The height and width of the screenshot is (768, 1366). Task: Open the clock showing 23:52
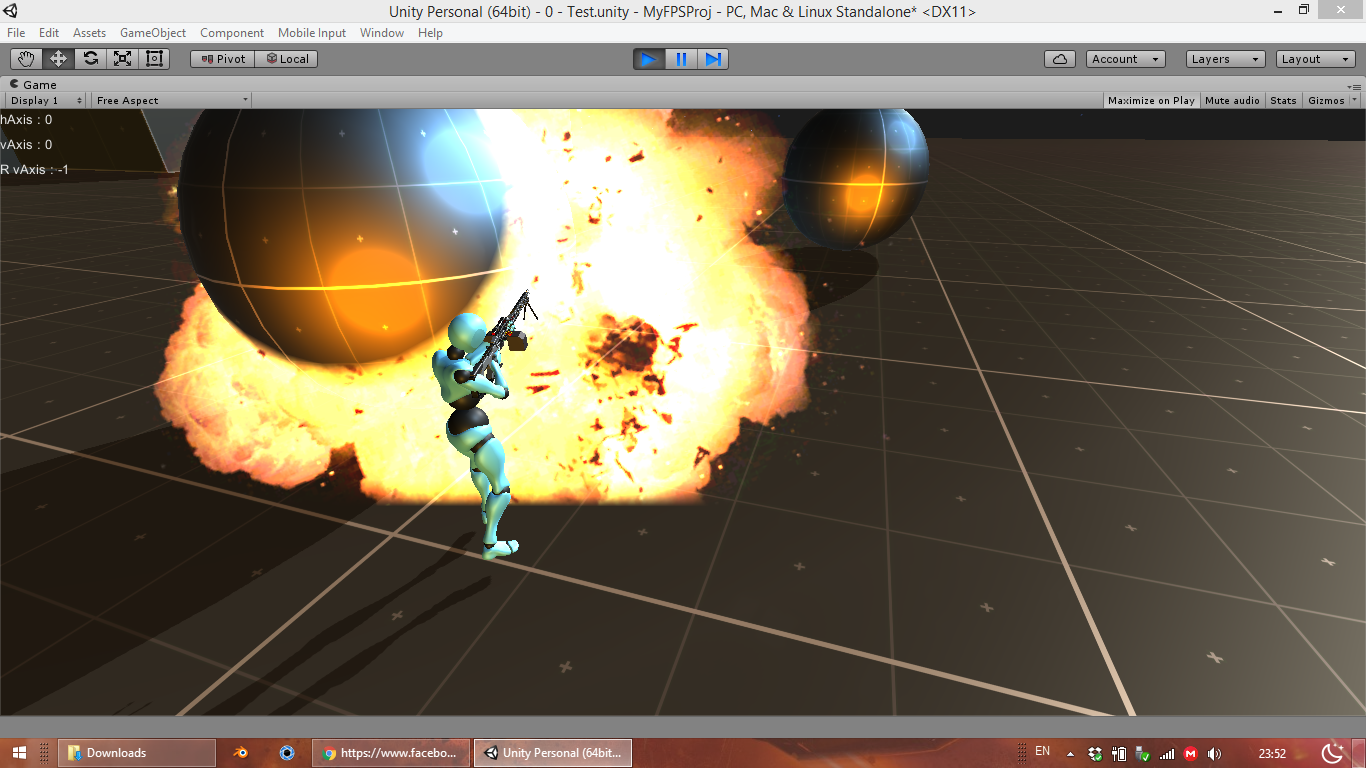[x=1272, y=753]
